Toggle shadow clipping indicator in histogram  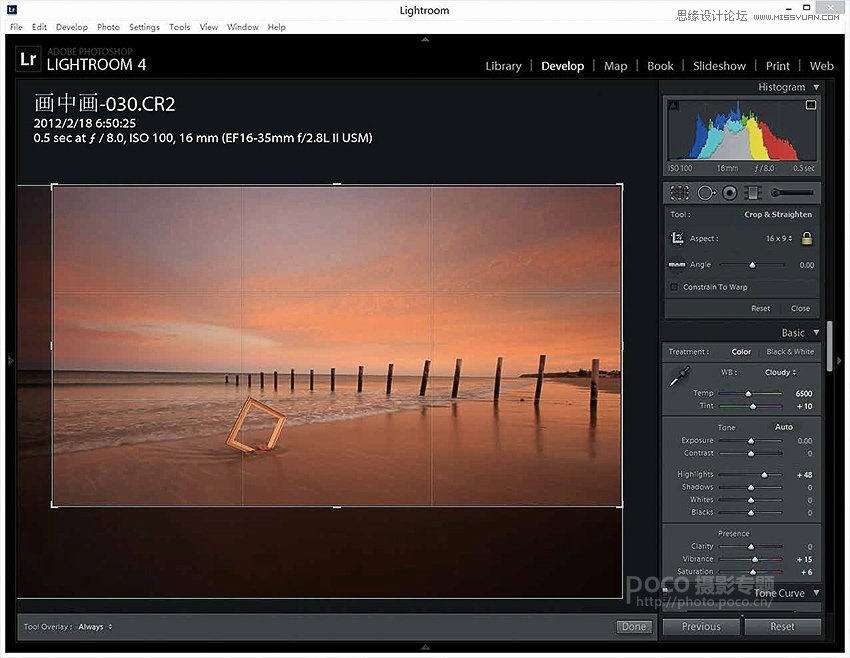(x=673, y=105)
